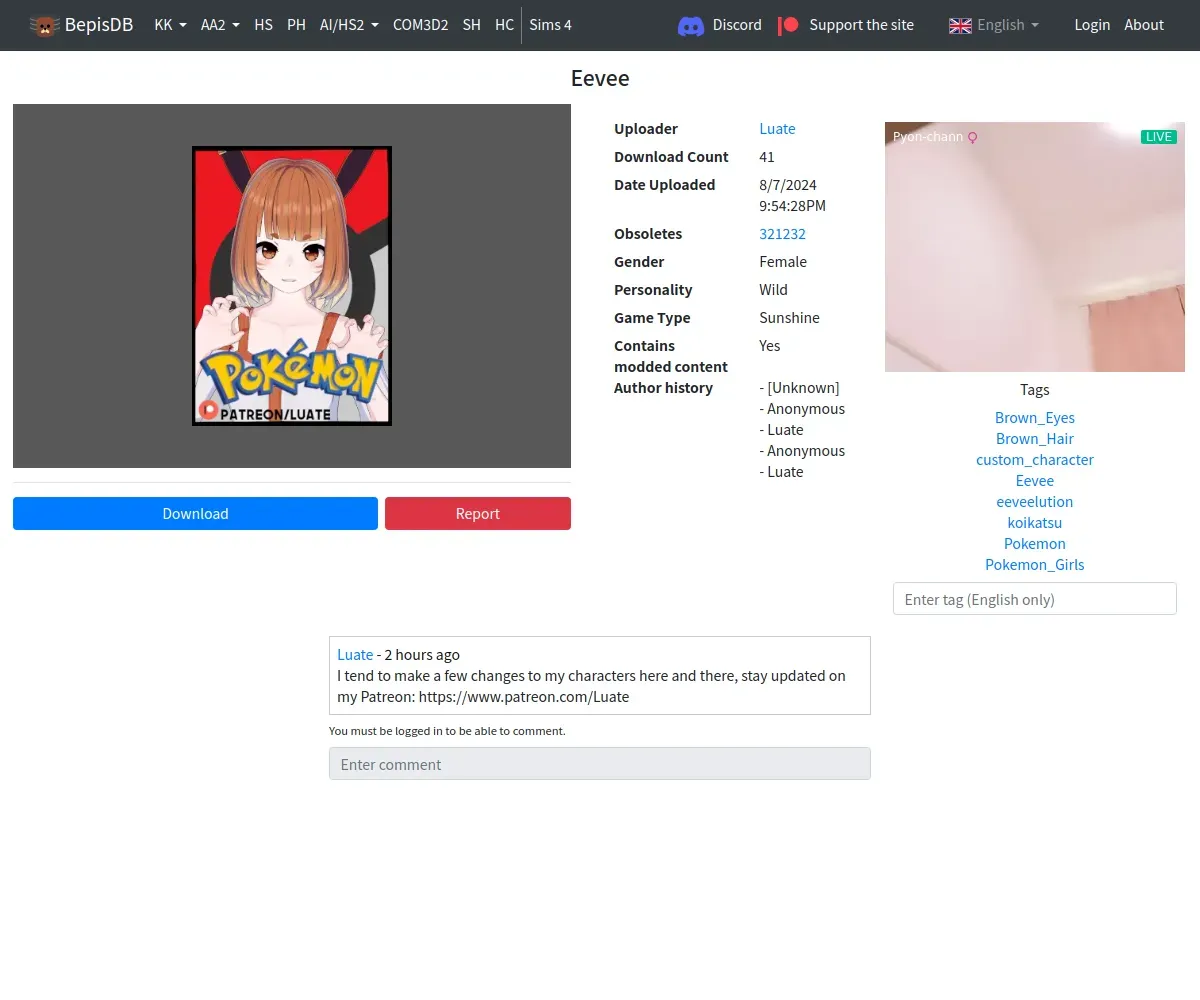Click the Pokemon tag
This screenshot has width=1200, height=1000.
(1035, 544)
